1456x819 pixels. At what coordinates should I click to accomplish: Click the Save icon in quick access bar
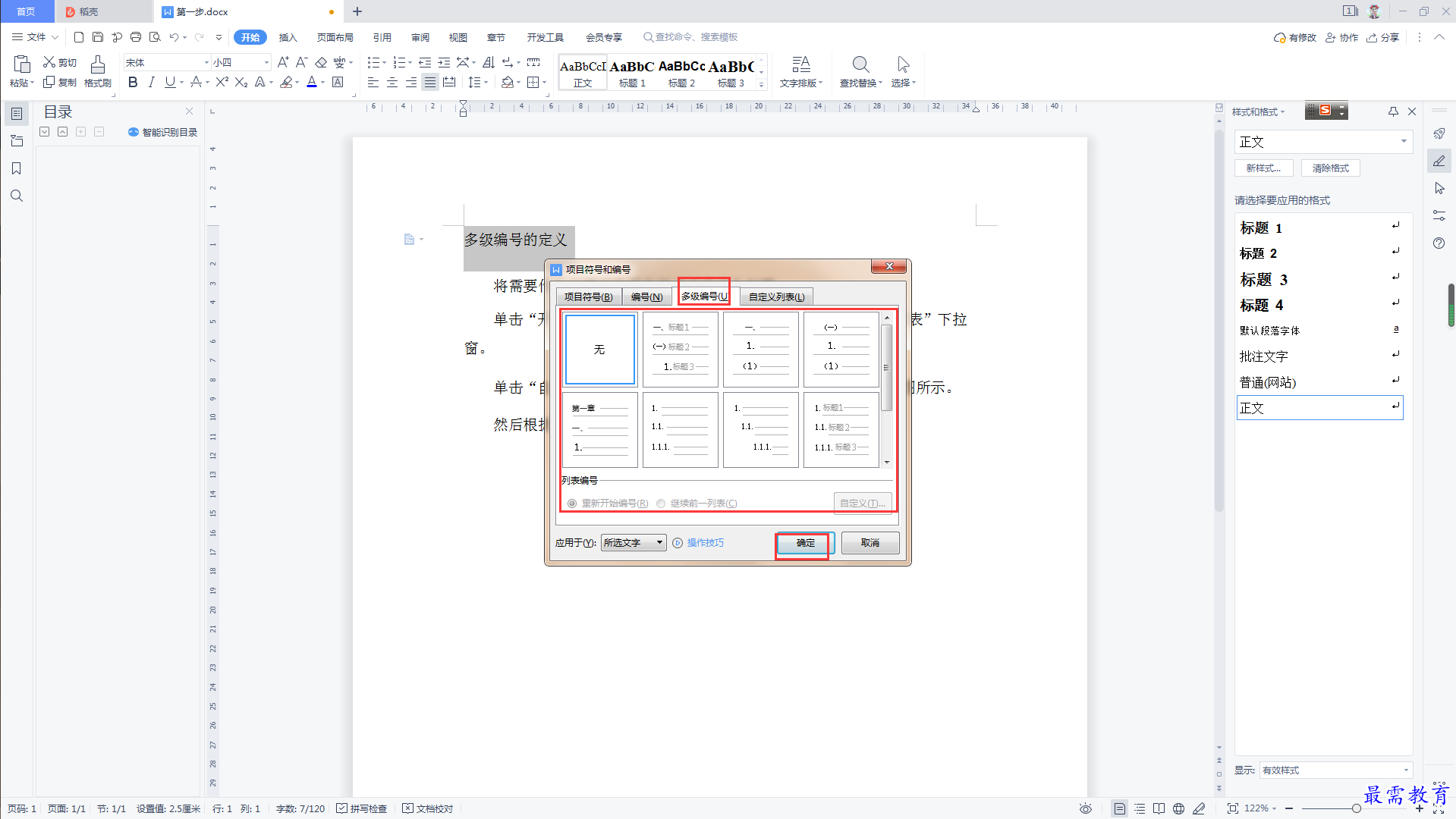coord(97,36)
